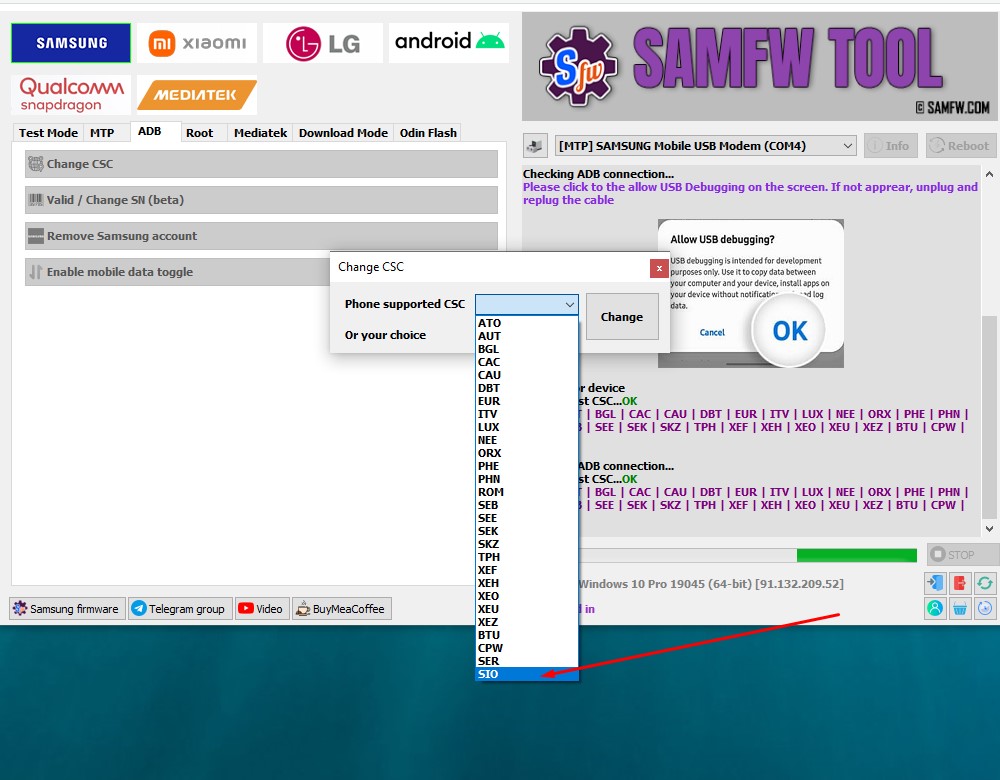The width and height of the screenshot is (1000, 780).
Task: Click Enable mobile data toggle button
Action: (x=177, y=272)
